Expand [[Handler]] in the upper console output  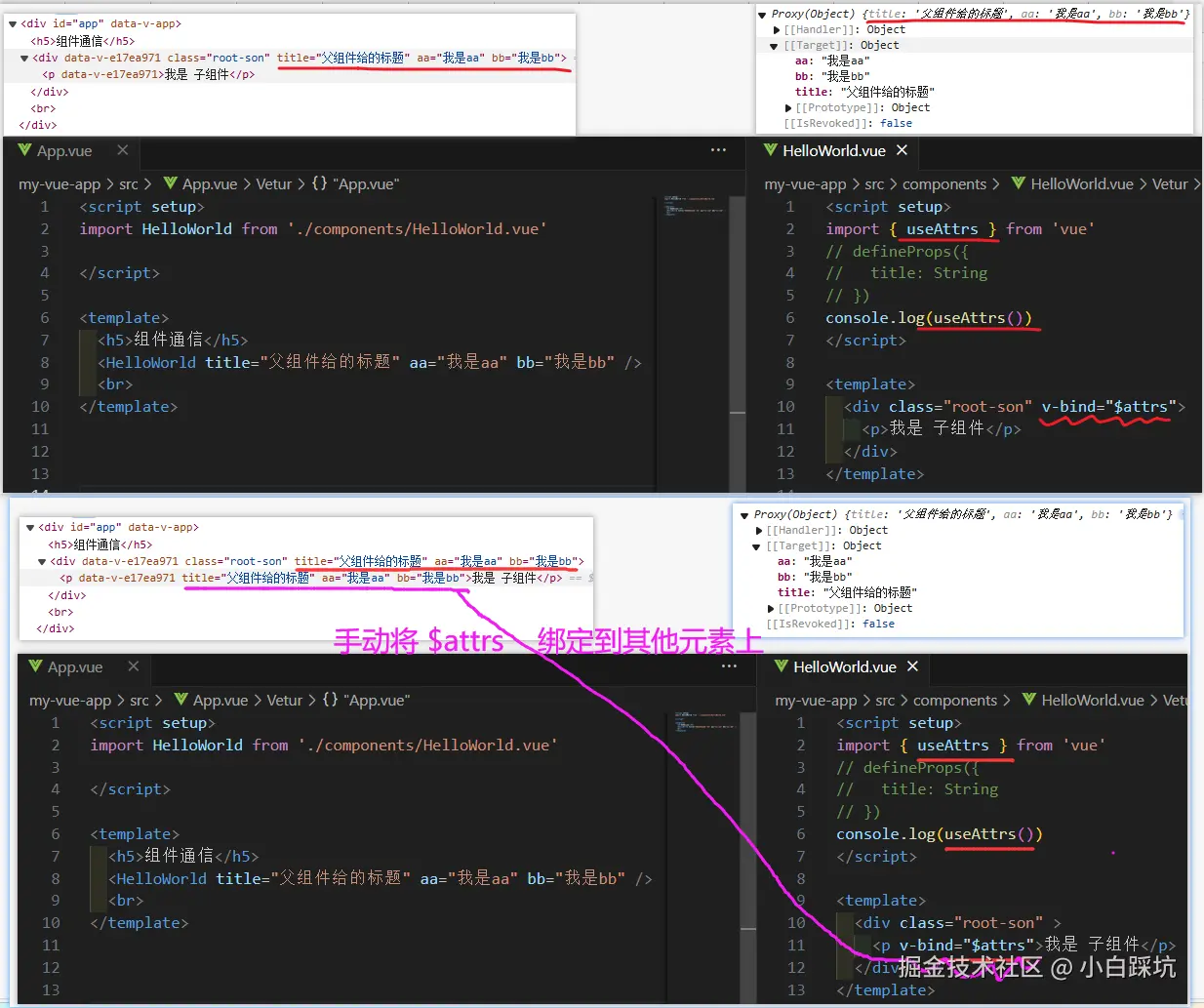tap(776, 30)
